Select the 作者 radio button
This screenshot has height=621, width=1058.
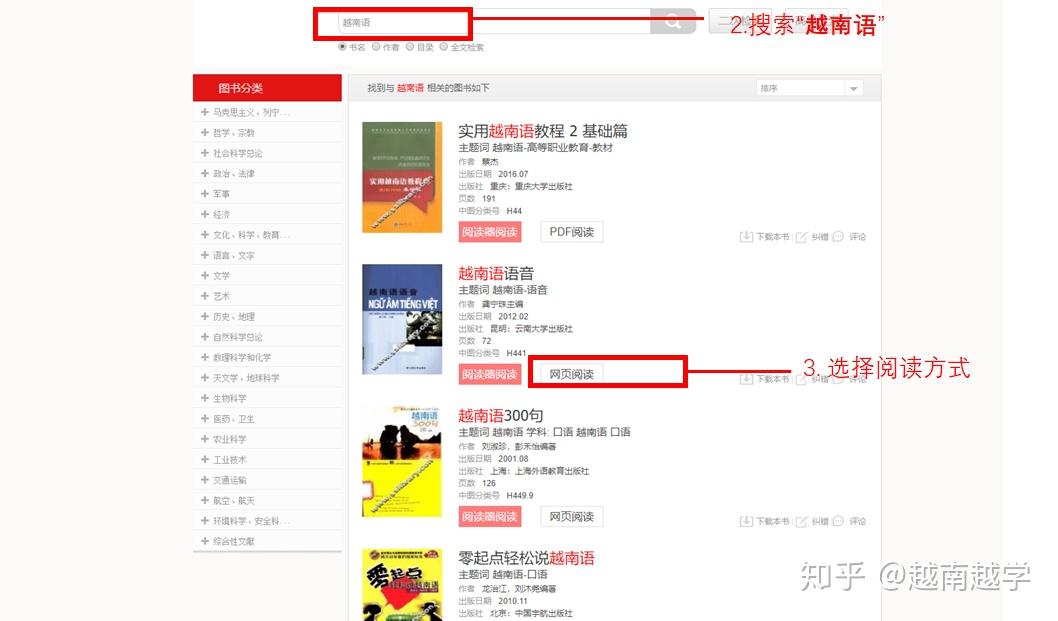tap(377, 47)
